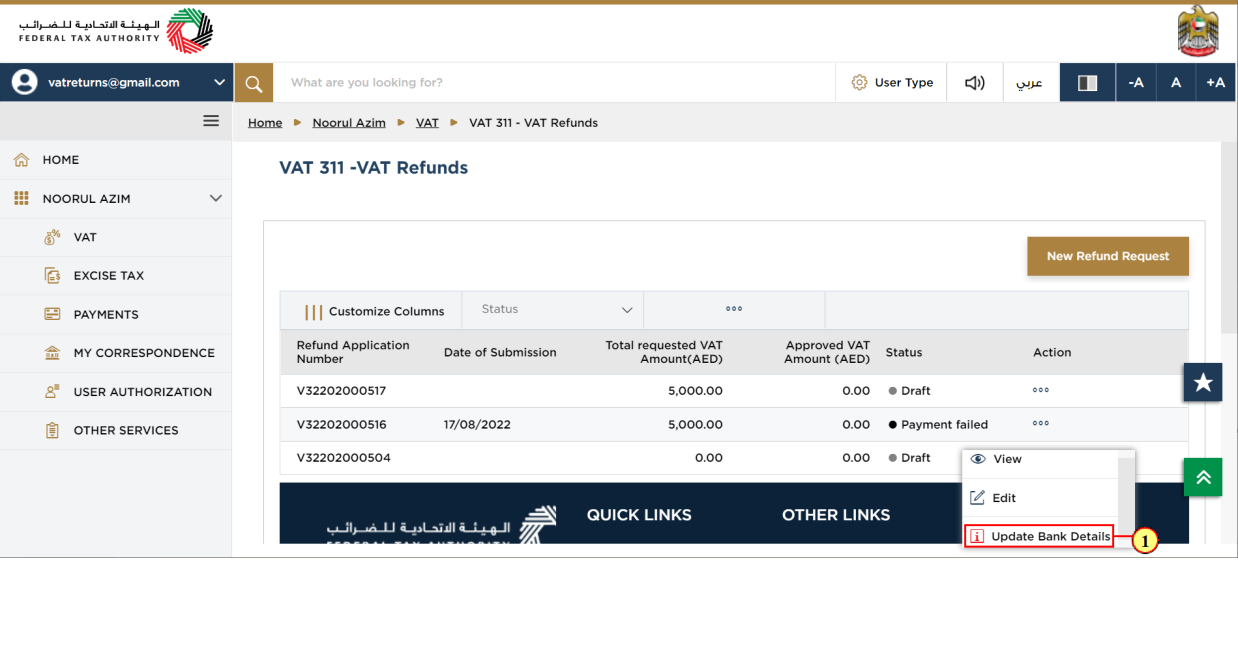1238x648 pixels.
Task: Click refund number V32202000504
Action: 343,458
